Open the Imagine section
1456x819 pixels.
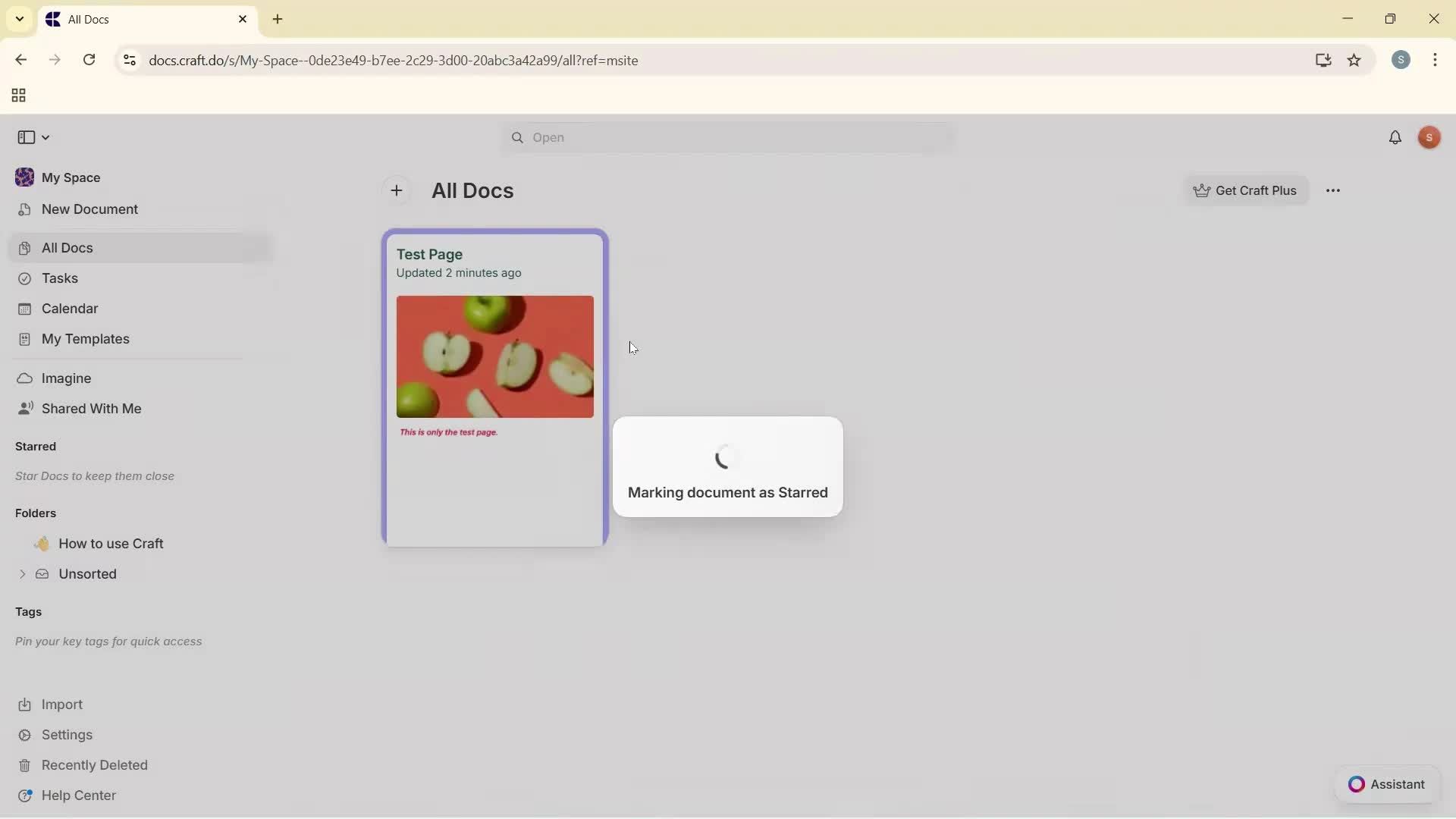(x=66, y=378)
